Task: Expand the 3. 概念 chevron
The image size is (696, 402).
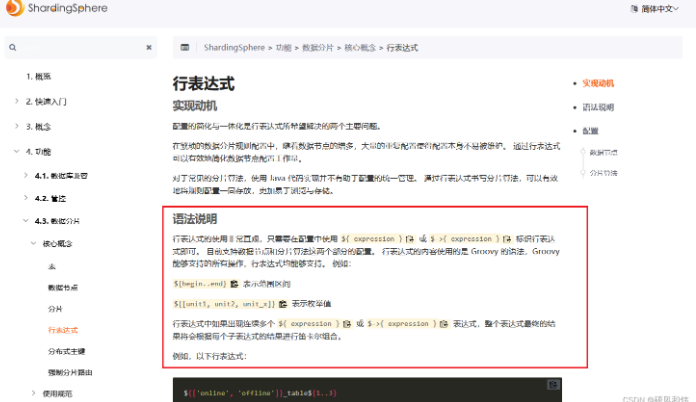Action: pyautogui.click(x=17, y=126)
